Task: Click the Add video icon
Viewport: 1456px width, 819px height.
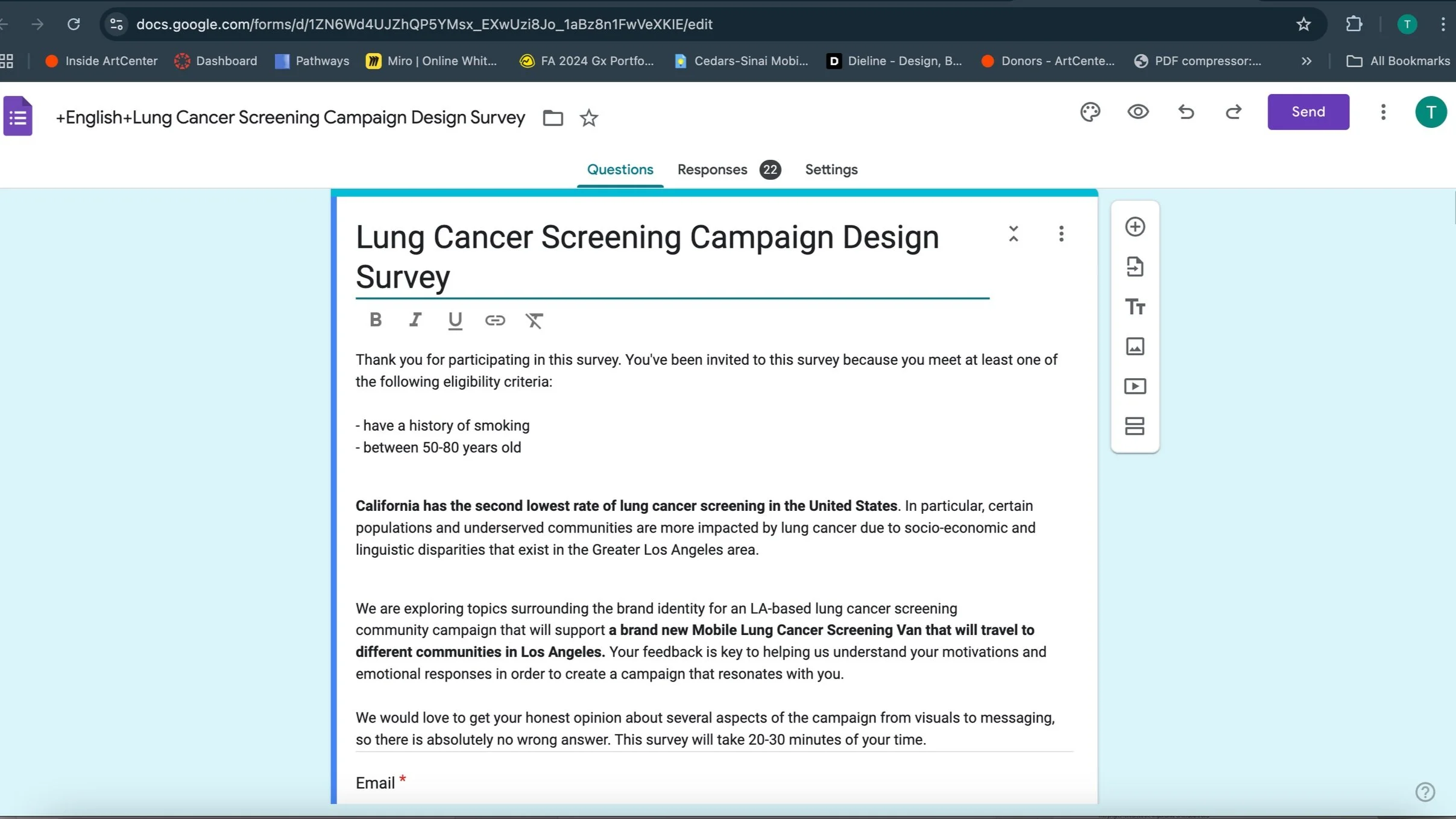Action: 1135,386
